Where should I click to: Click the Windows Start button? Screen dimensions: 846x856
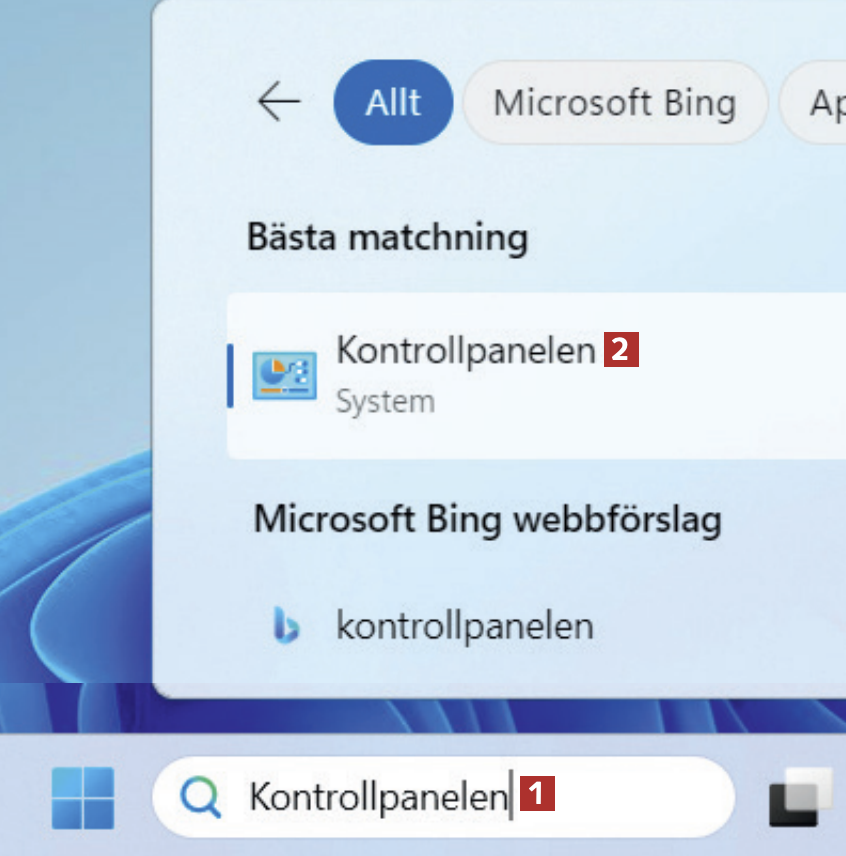tap(83, 798)
